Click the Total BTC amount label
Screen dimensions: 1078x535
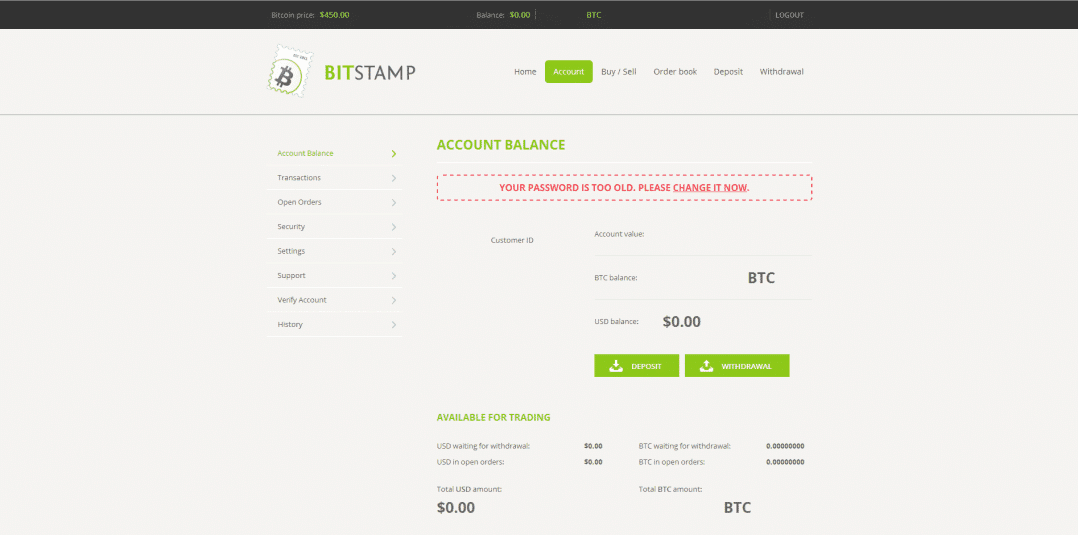coord(670,489)
